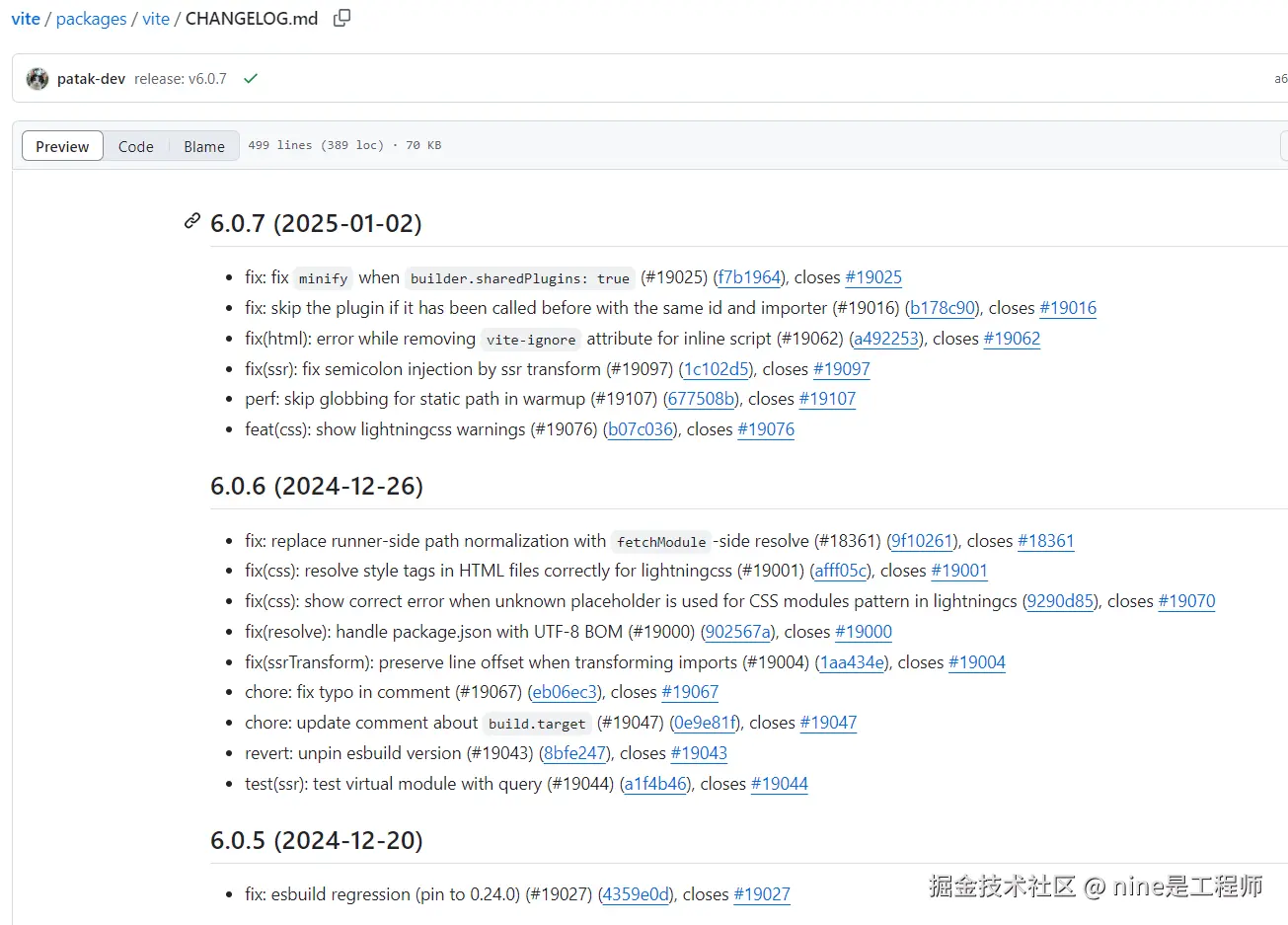Viewport: 1288px width, 925px height.
Task: Click '499 lines (389 loc) · 70 KB' file info
Action: coord(344,145)
